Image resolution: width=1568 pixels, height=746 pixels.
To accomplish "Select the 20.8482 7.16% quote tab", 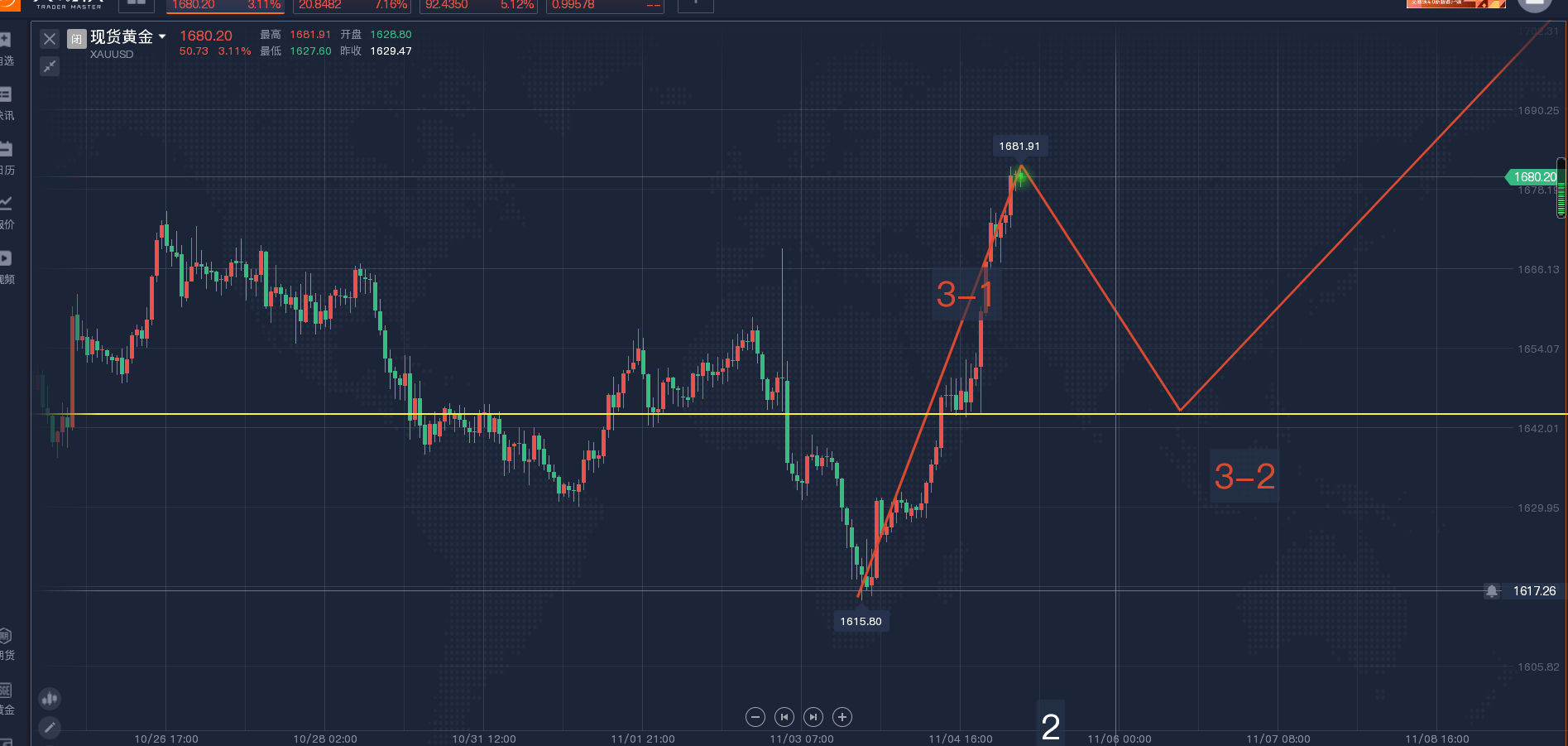I will [x=352, y=6].
